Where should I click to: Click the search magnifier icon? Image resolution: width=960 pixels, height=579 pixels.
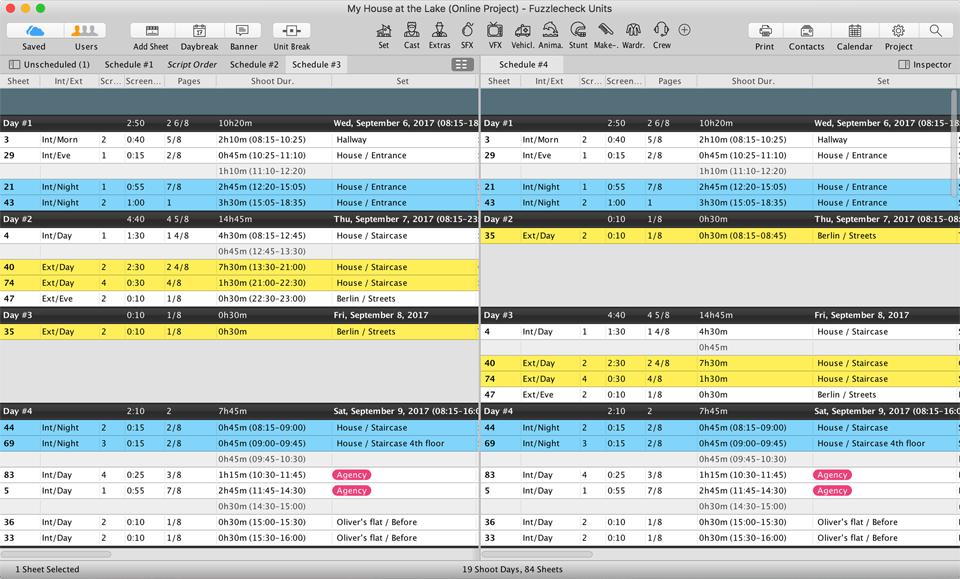pos(936,31)
